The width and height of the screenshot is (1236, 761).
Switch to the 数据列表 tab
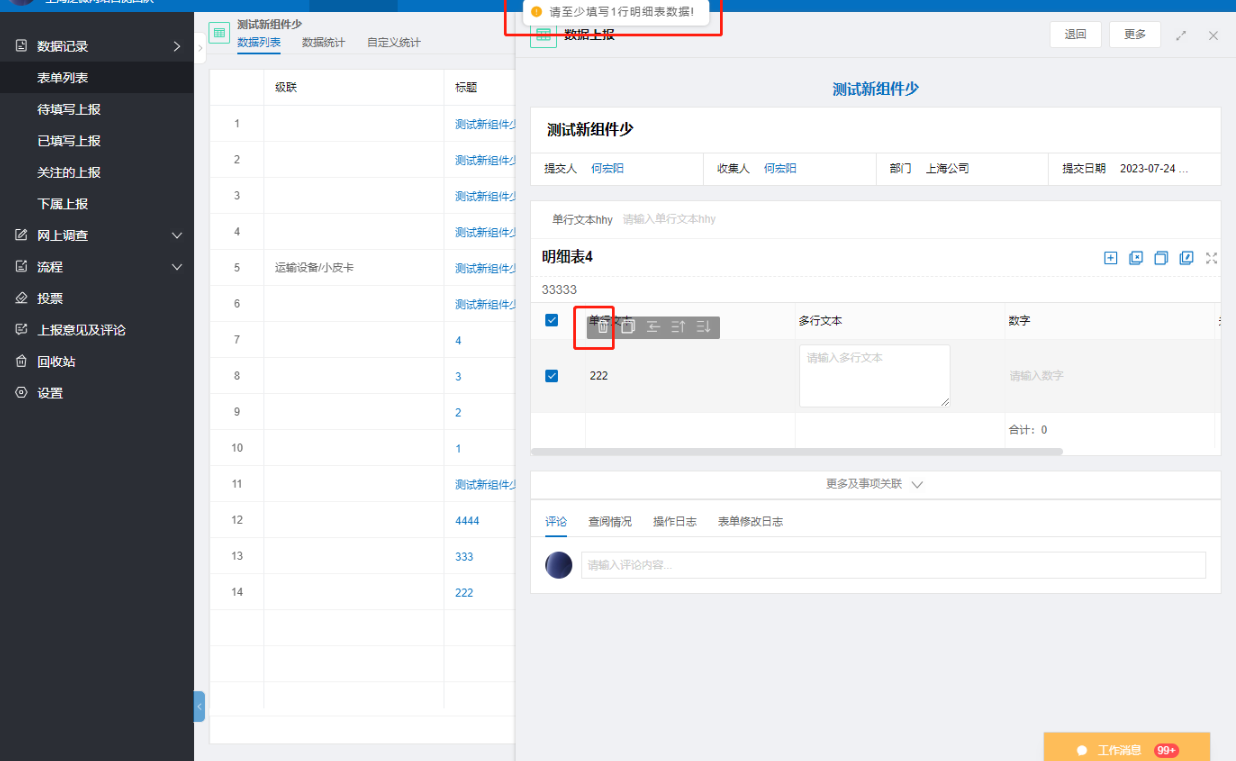pos(259,42)
